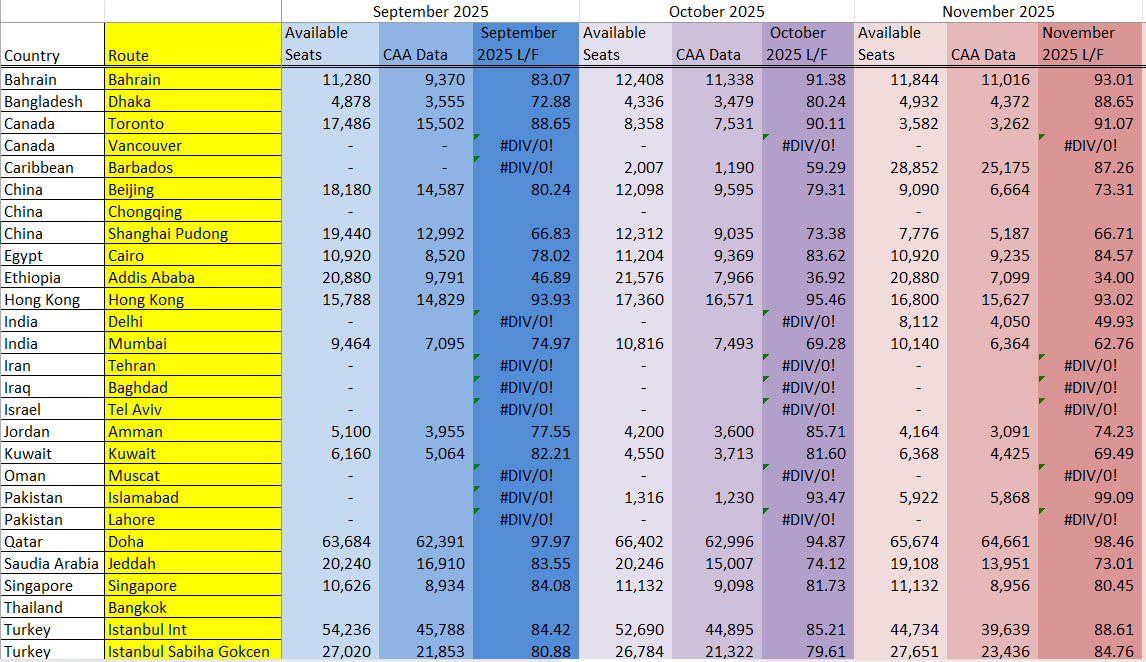Viewport: 1146px width, 662px height.
Task: Select the "September 2025" merged header cell
Action: click(x=430, y=11)
